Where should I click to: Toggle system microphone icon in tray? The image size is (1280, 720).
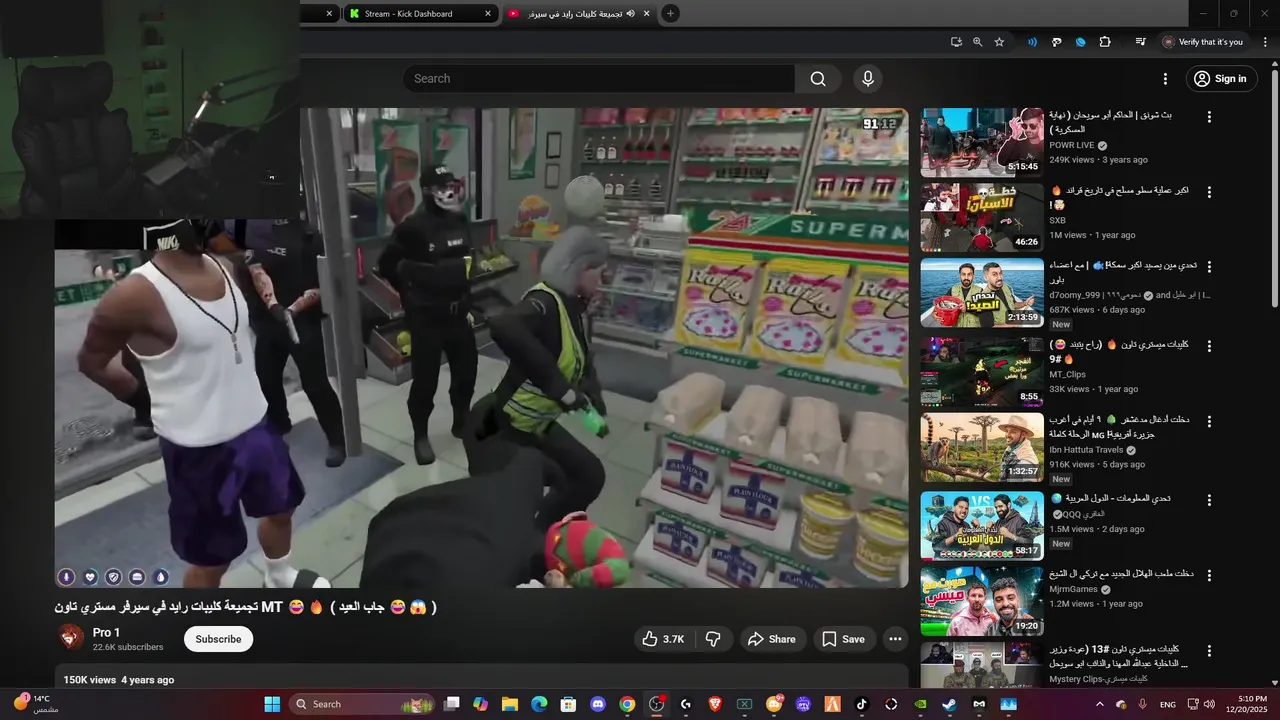click(1142, 704)
